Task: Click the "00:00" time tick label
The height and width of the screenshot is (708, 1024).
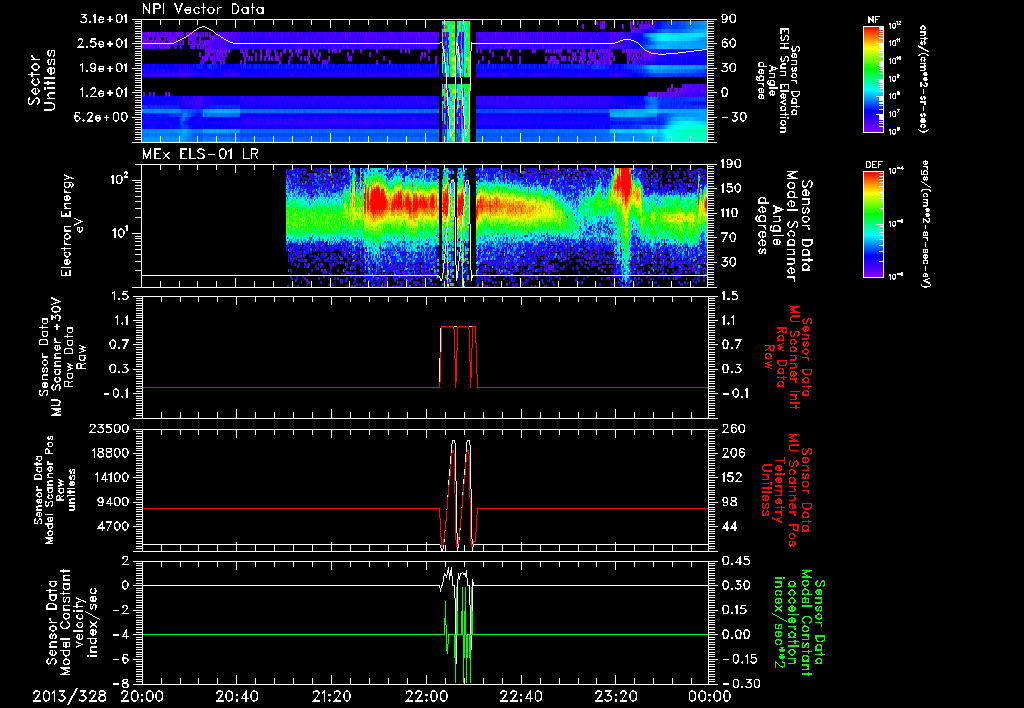Action: point(712,696)
